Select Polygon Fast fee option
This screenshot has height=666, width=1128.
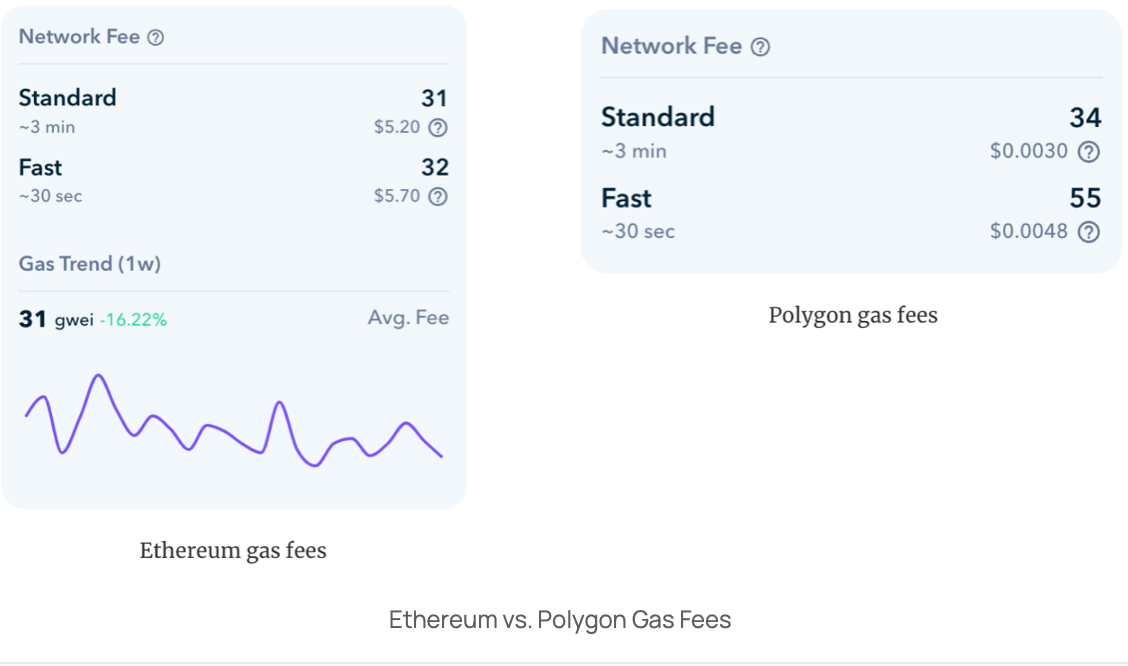(851, 214)
